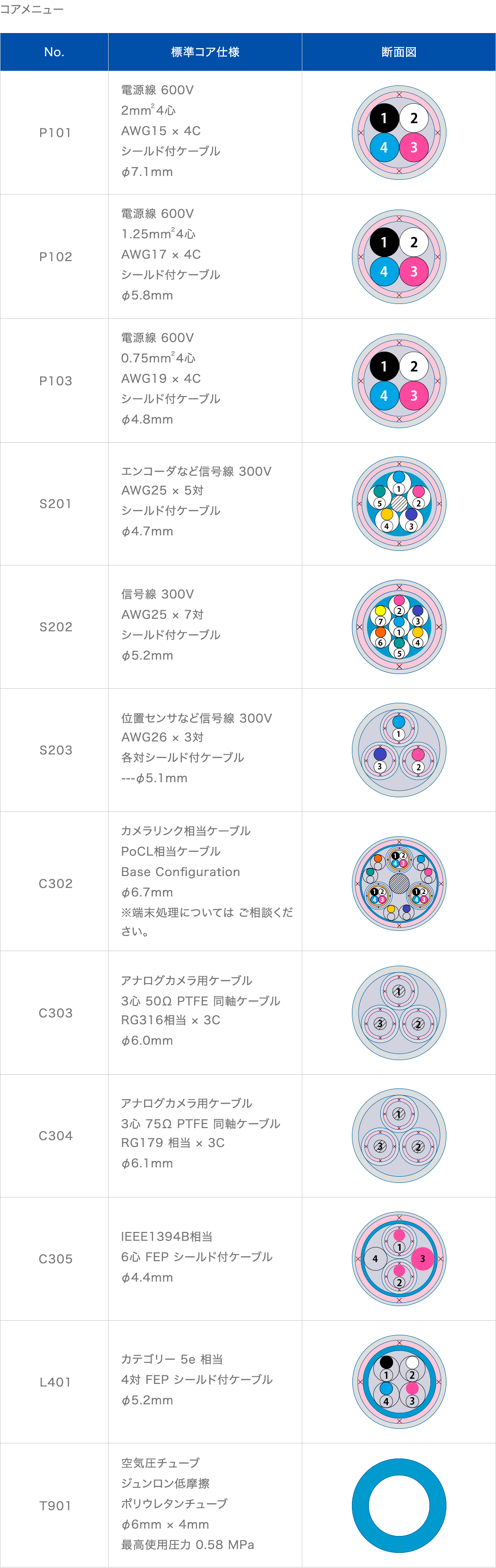Click the P101 cable cross-section diagram

[x=399, y=133]
